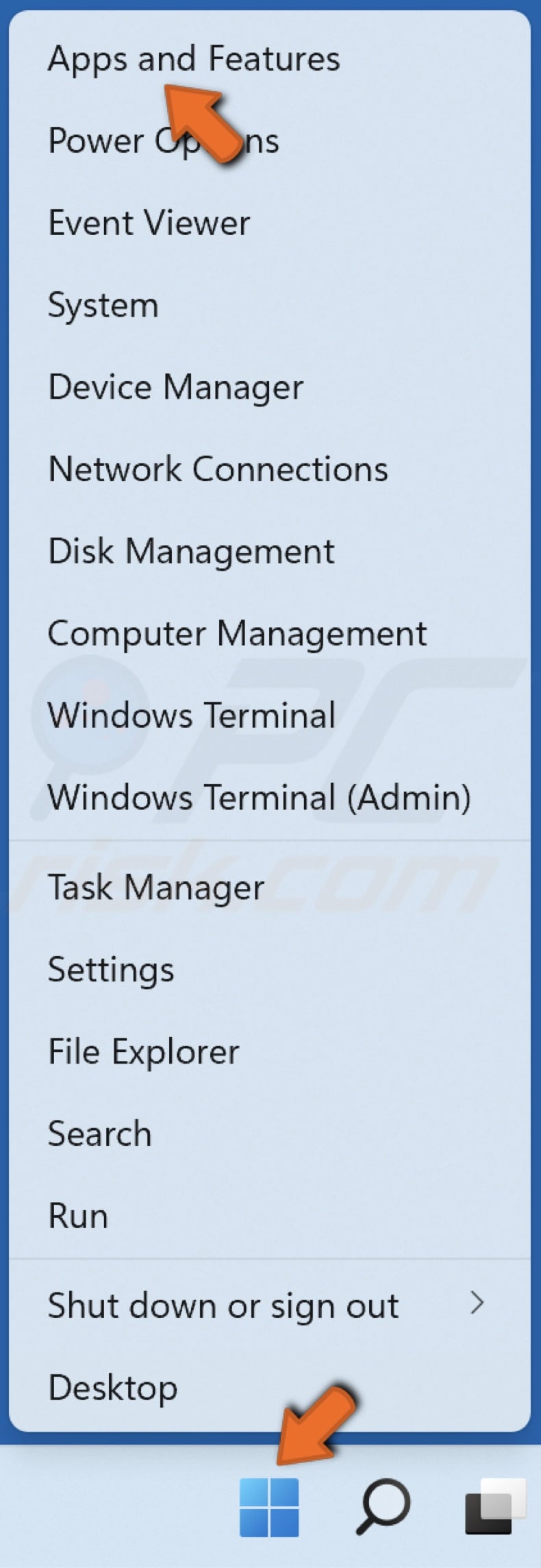Open Disk Management

[191, 550]
